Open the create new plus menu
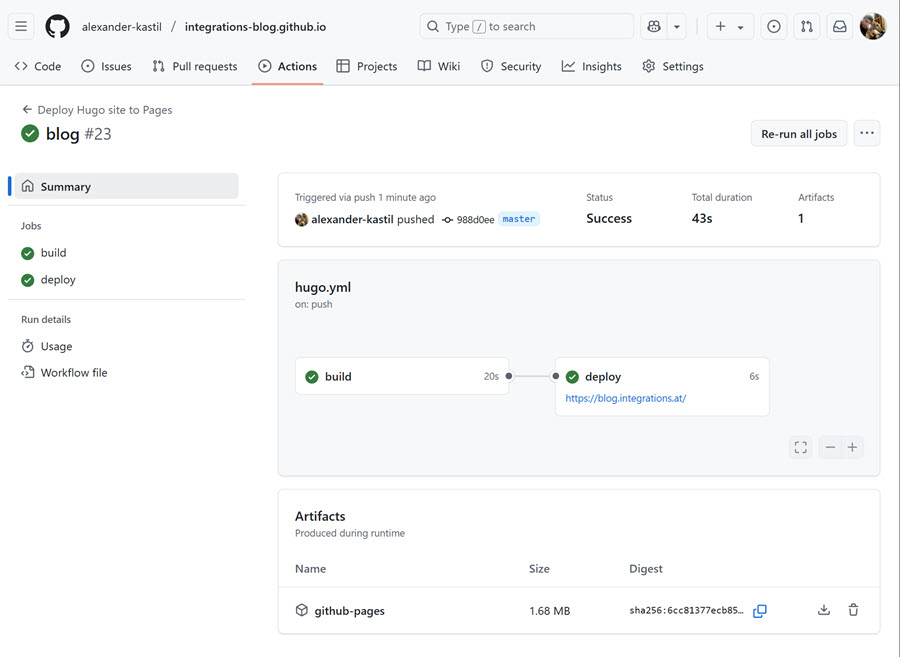The image size is (900, 657). pyautogui.click(x=729, y=26)
